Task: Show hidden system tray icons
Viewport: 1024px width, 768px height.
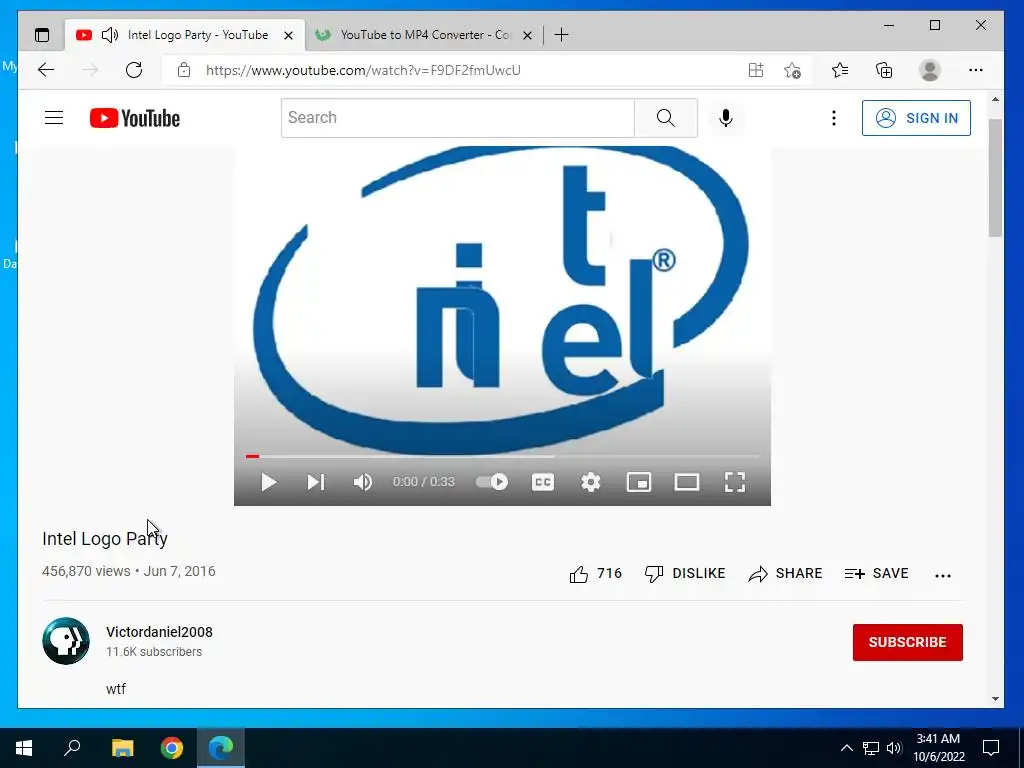Action: coord(846,748)
